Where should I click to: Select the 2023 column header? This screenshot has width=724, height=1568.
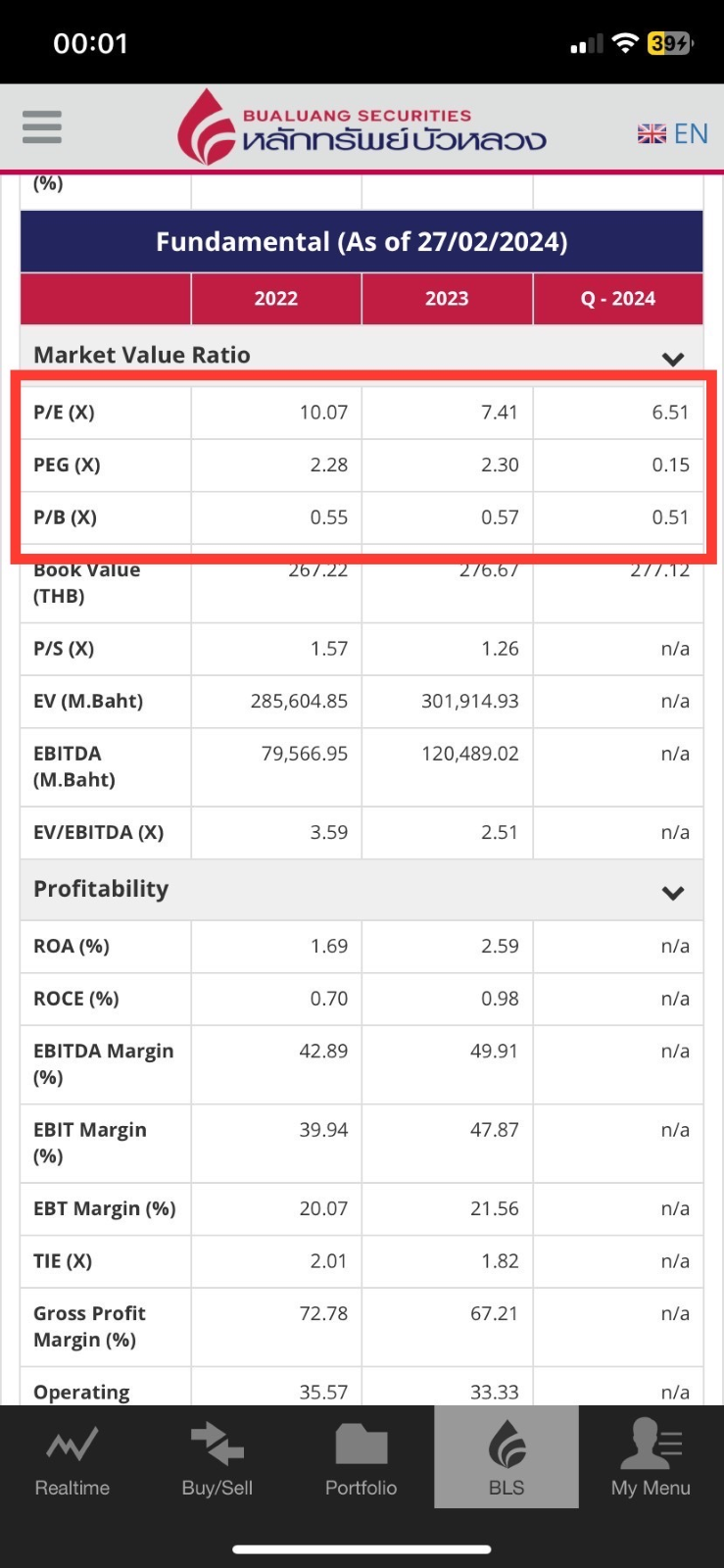click(x=447, y=299)
